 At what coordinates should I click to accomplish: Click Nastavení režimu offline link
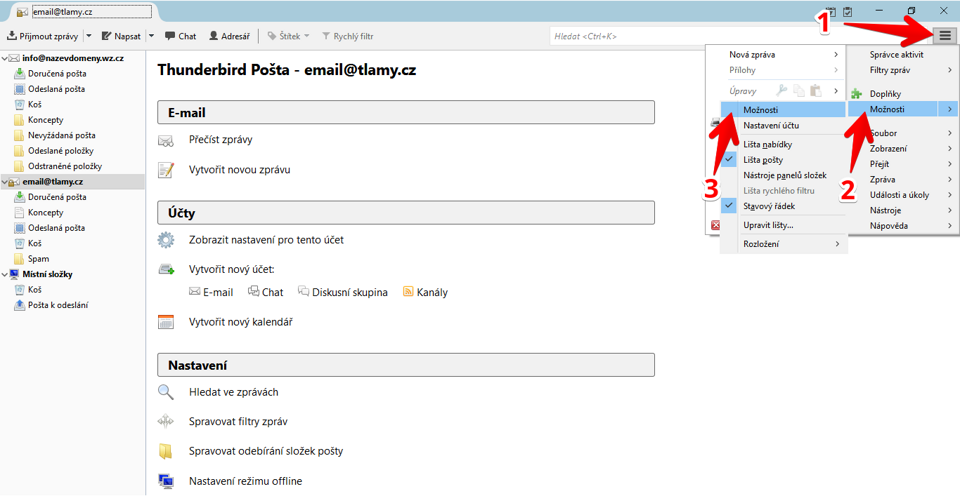pyautogui.click(x=246, y=481)
